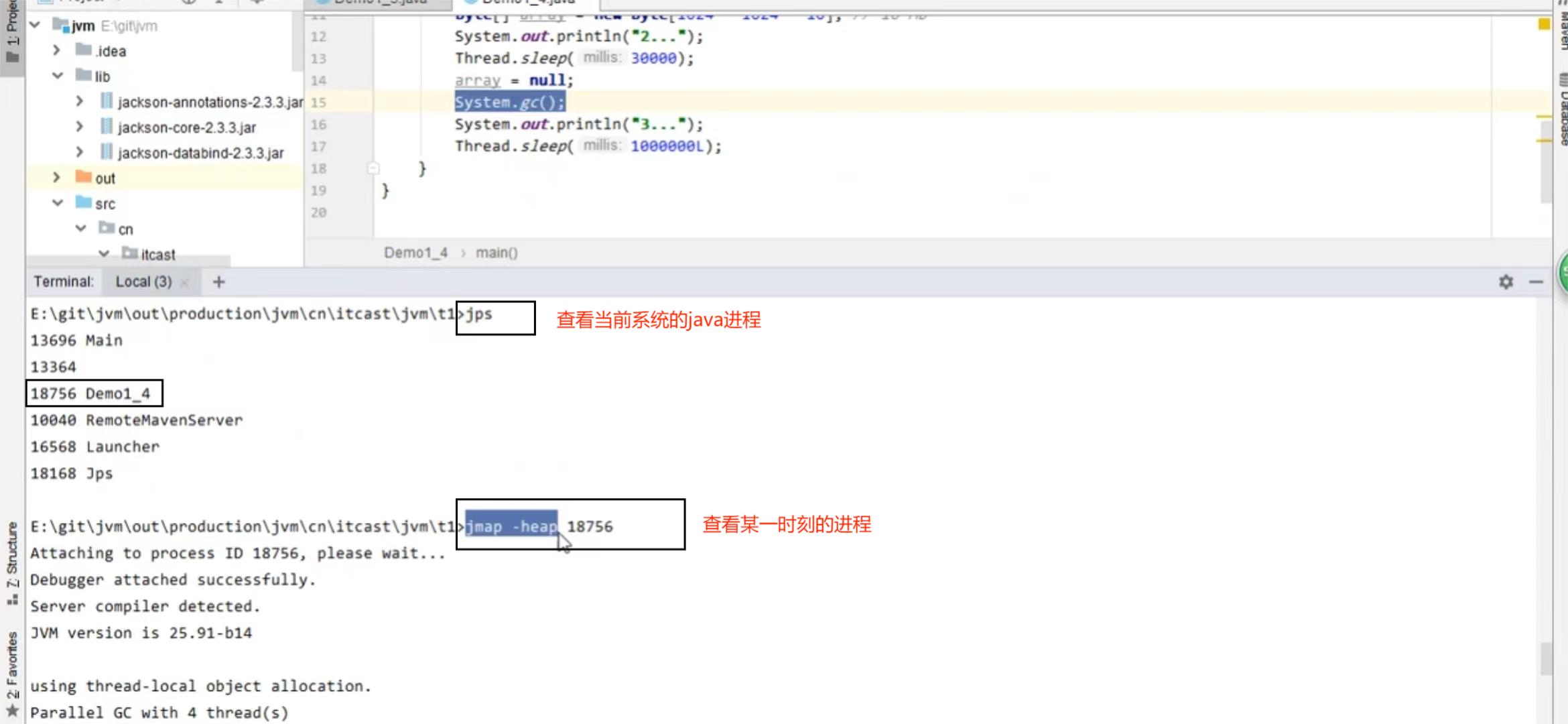The width and height of the screenshot is (1568, 724).
Task: Select the Local (3) terminal tab
Action: click(x=143, y=282)
